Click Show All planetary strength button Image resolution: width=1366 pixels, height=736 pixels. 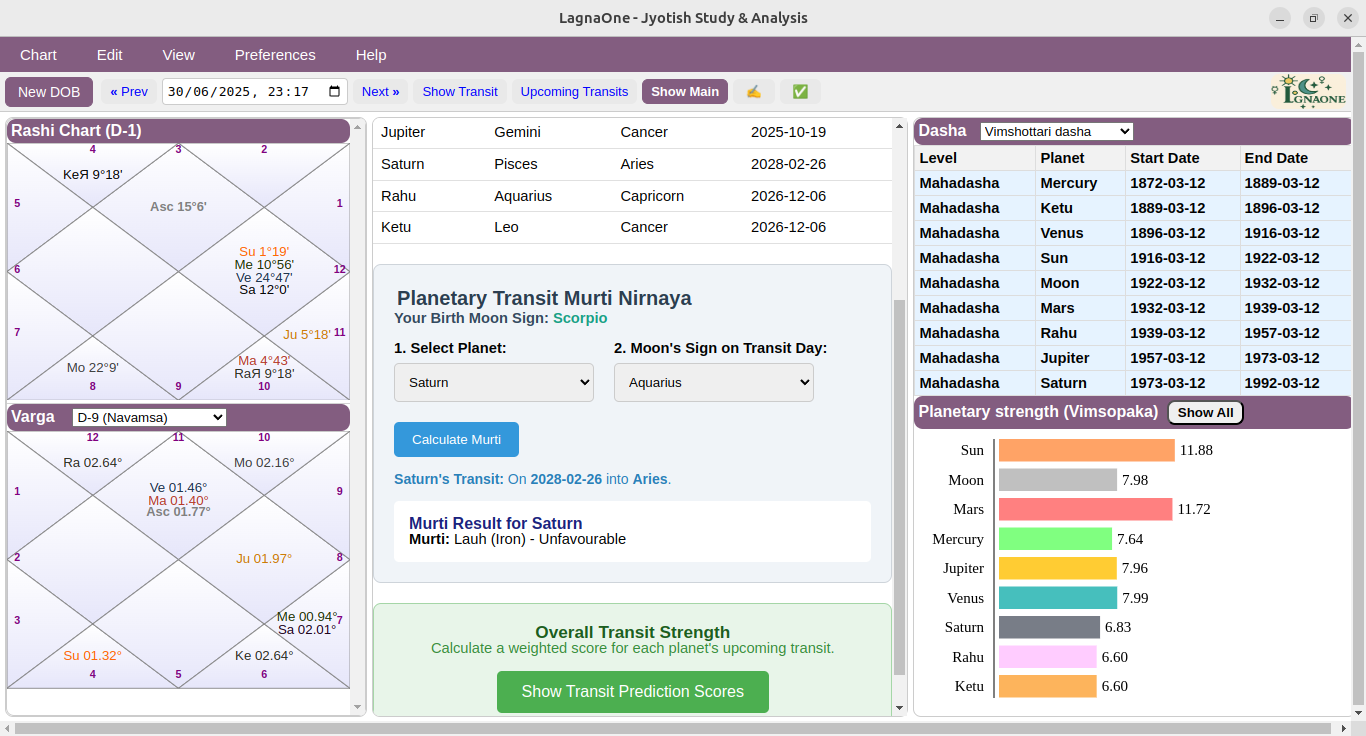[x=1205, y=413]
